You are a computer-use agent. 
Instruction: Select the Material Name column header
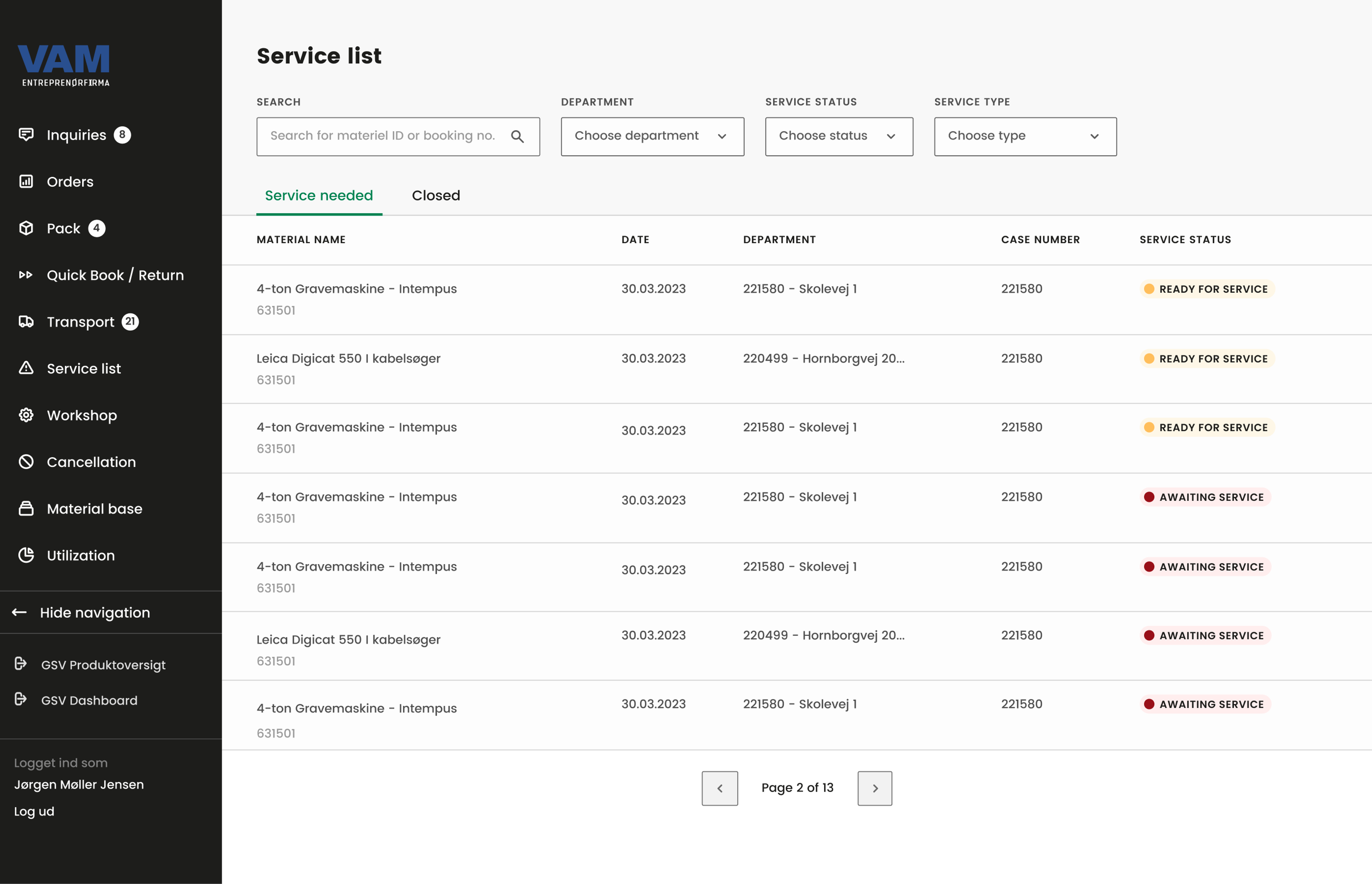(x=301, y=240)
